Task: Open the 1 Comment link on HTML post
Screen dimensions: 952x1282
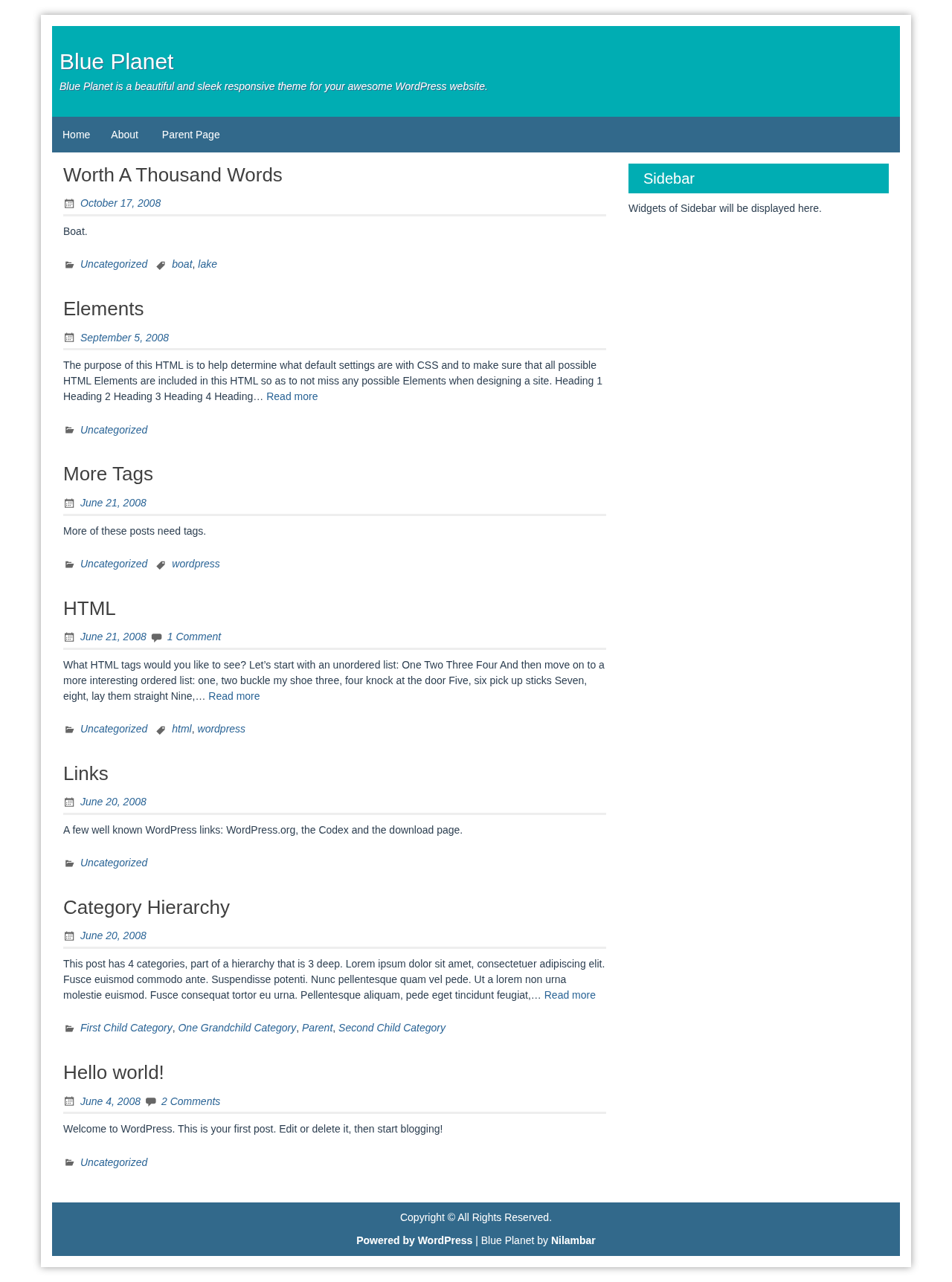Action: (x=193, y=637)
